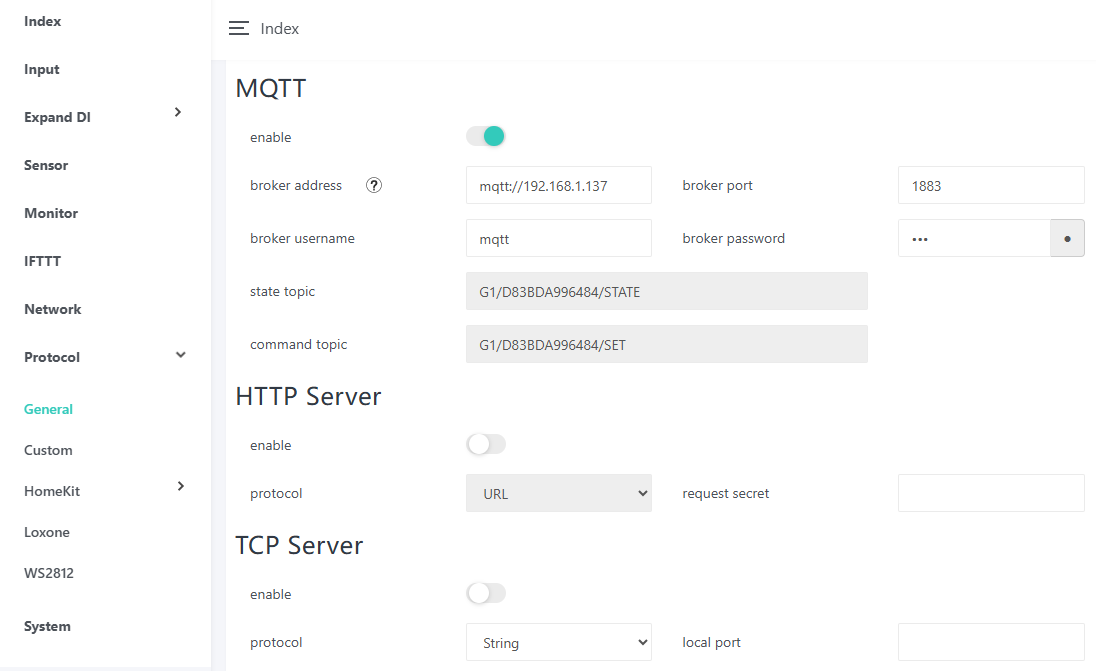Image resolution: width=1096 pixels, height=671 pixels.
Task: Open the Loxone protocol page
Action: click(x=47, y=532)
